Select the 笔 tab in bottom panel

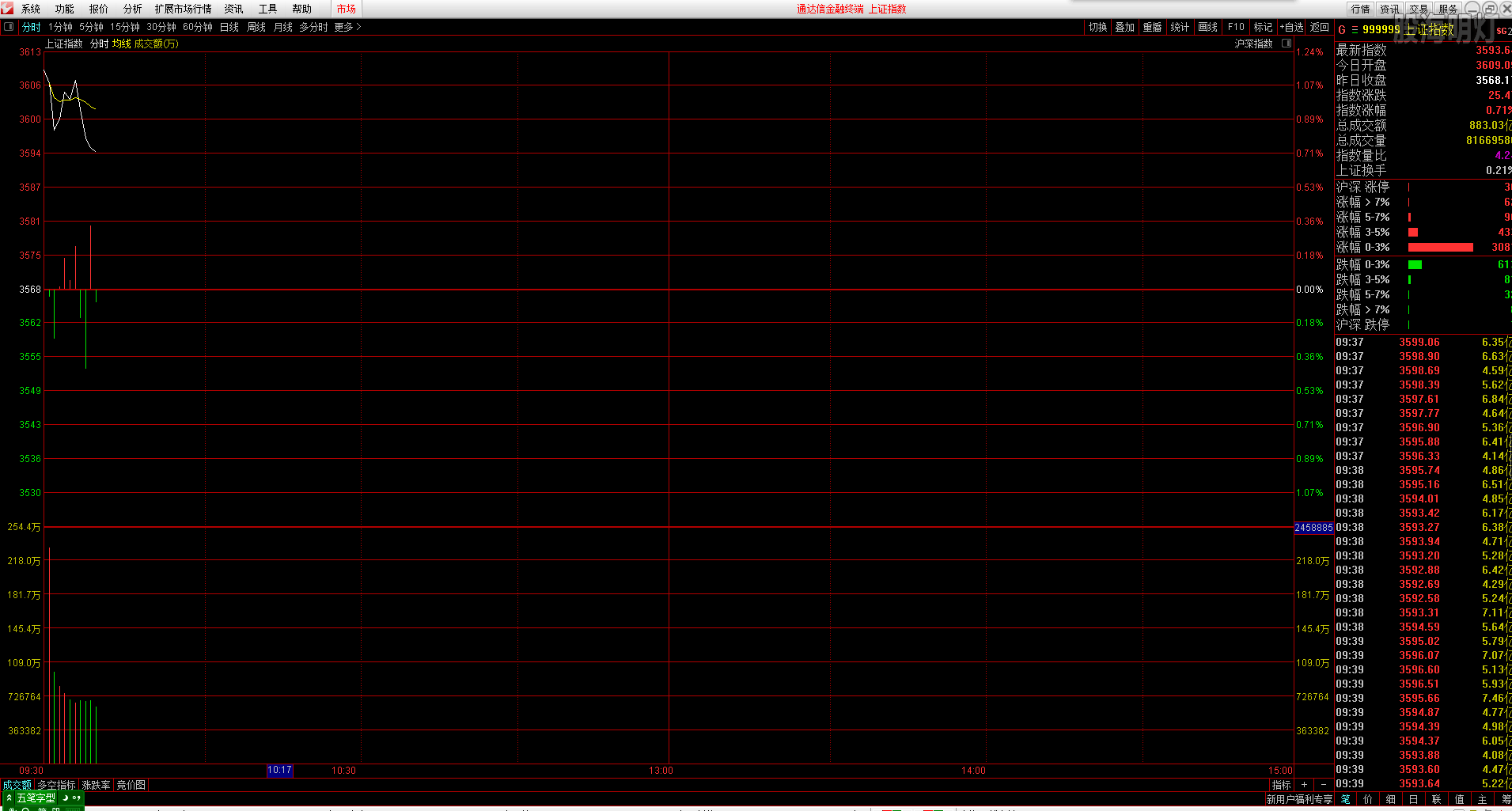[x=1346, y=799]
